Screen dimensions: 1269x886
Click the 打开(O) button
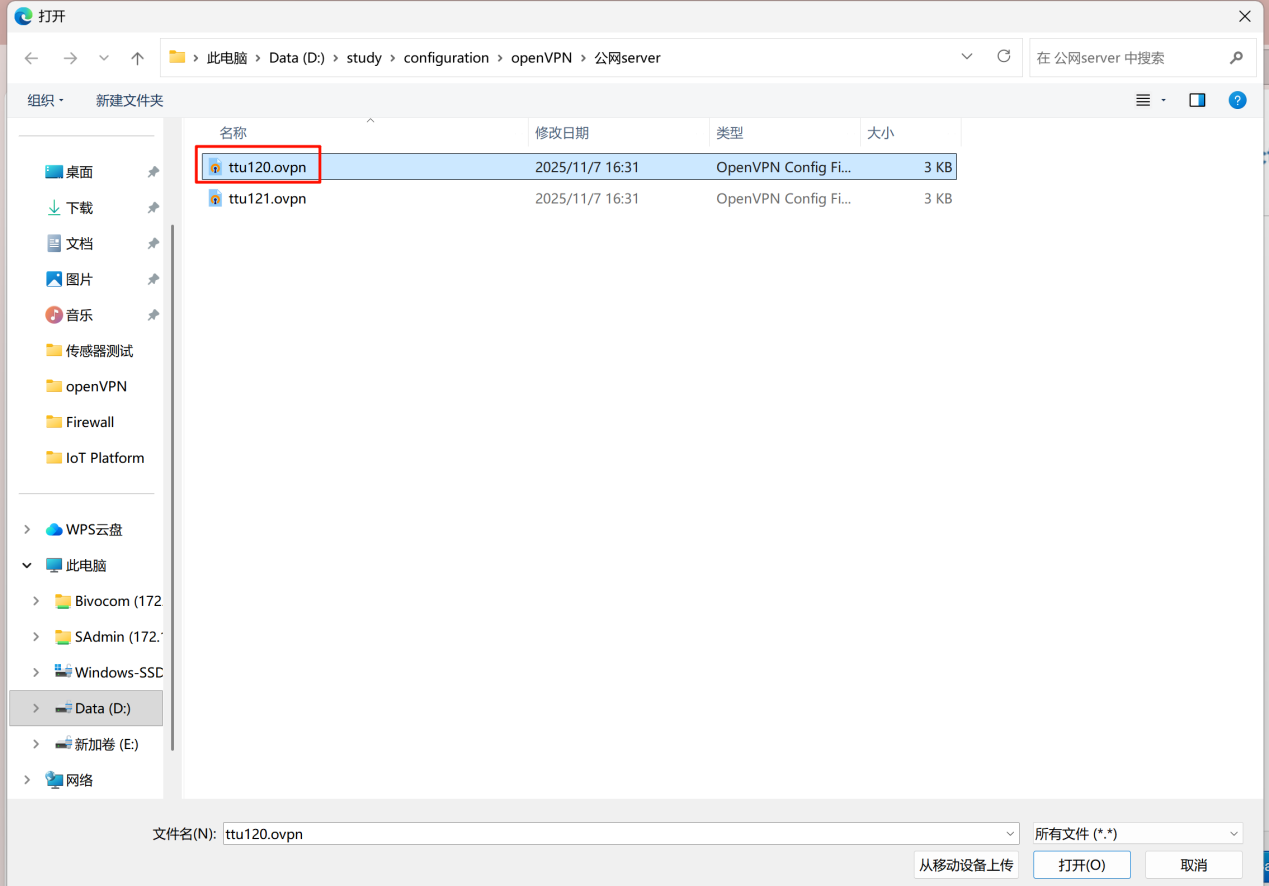tap(1081, 865)
